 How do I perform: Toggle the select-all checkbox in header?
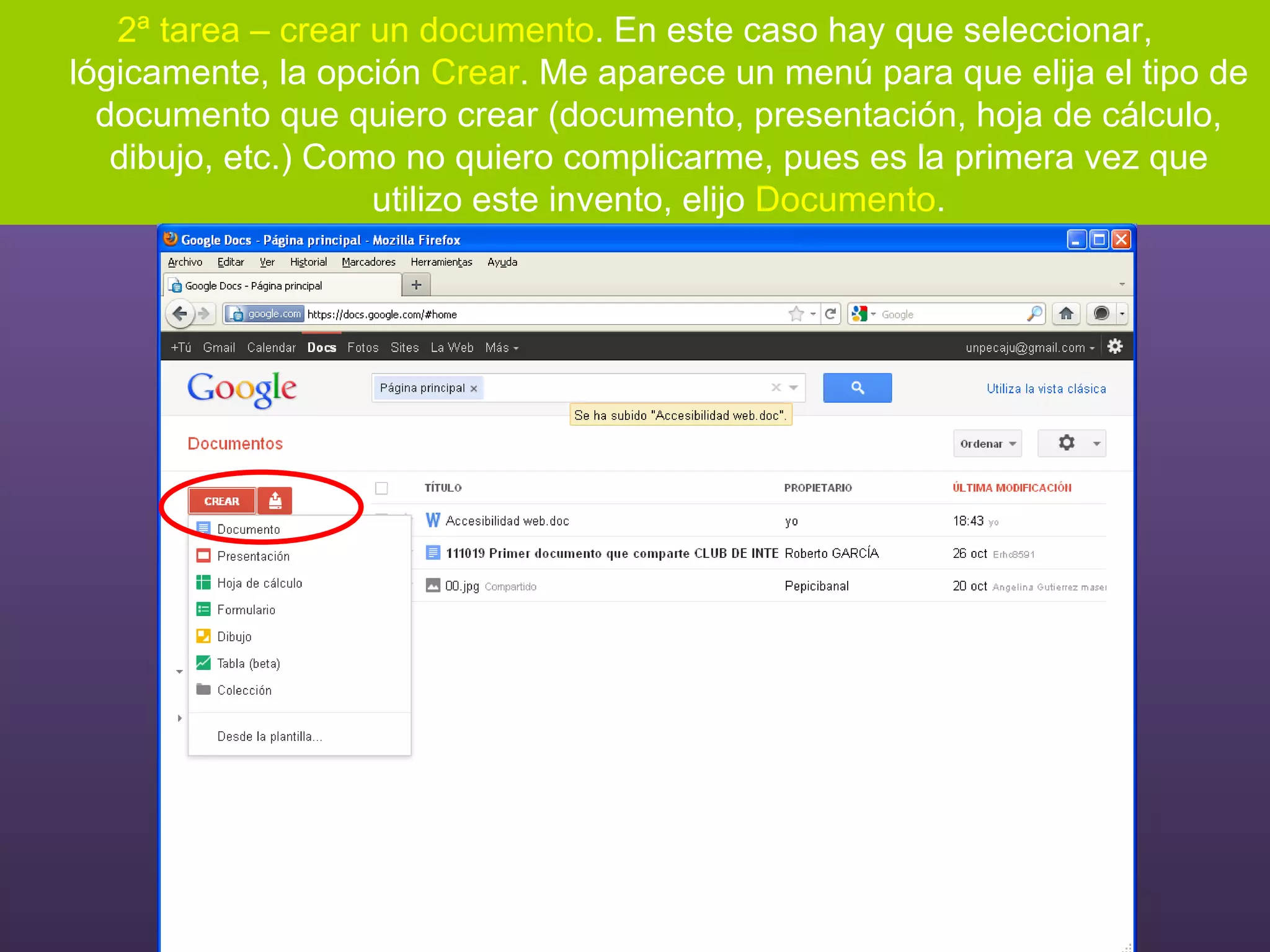pos(381,488)
